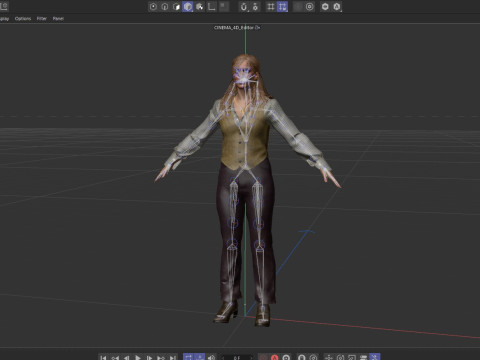Screen dimensions: 480x360
Task: Click the magnet-shaped U icon in toolbar
Action: (x=244, y=7)
